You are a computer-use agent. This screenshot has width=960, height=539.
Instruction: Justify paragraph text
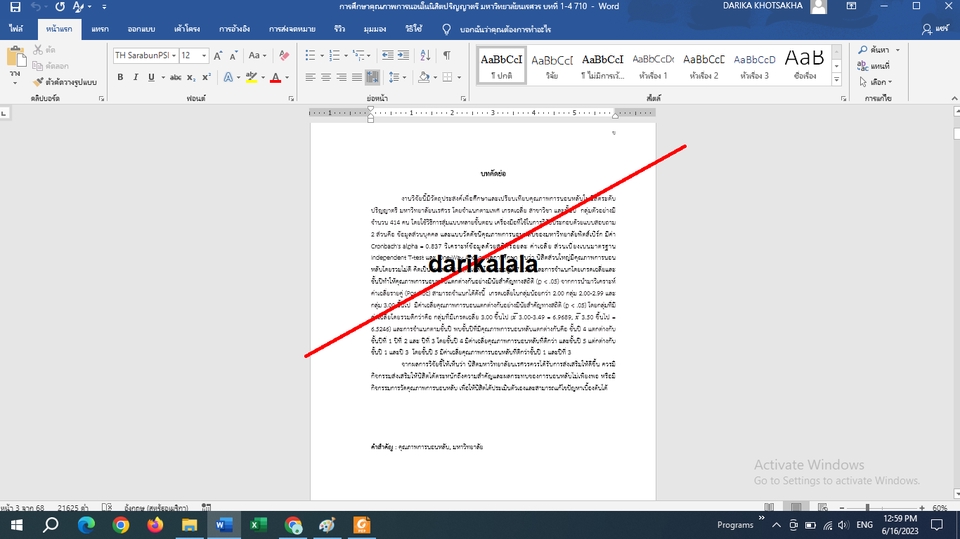pos(356,77)
